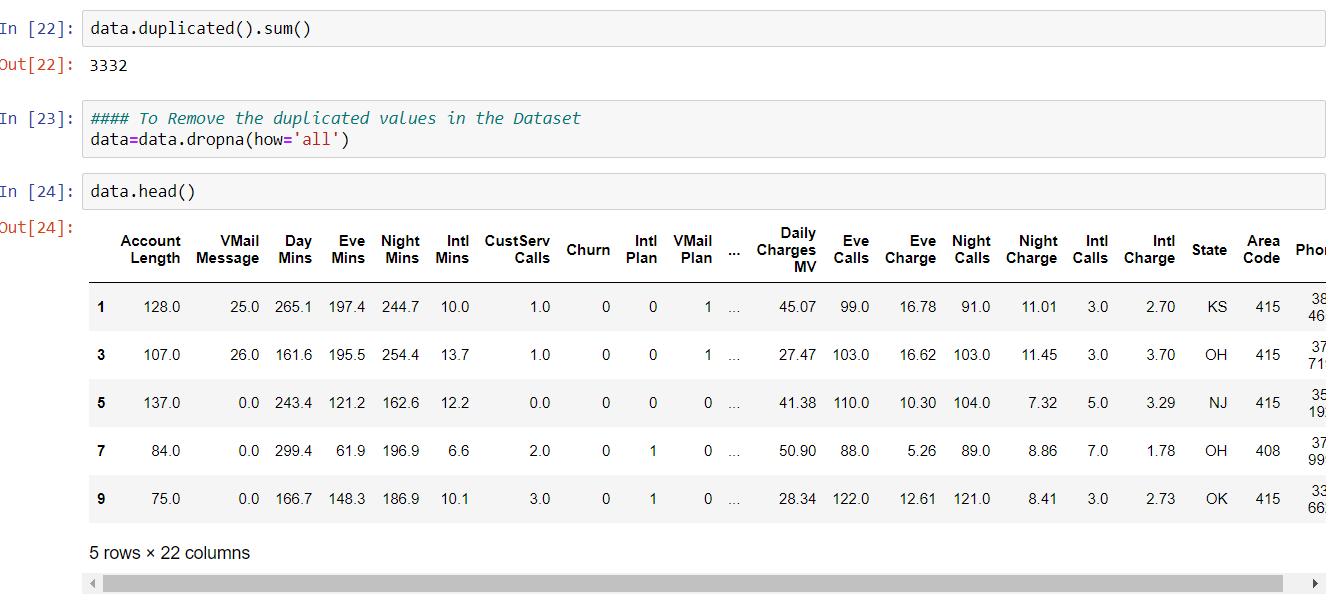The image size is (1340, 604).
Task: Click the Eve Calls column header
Action: [852, 249]
